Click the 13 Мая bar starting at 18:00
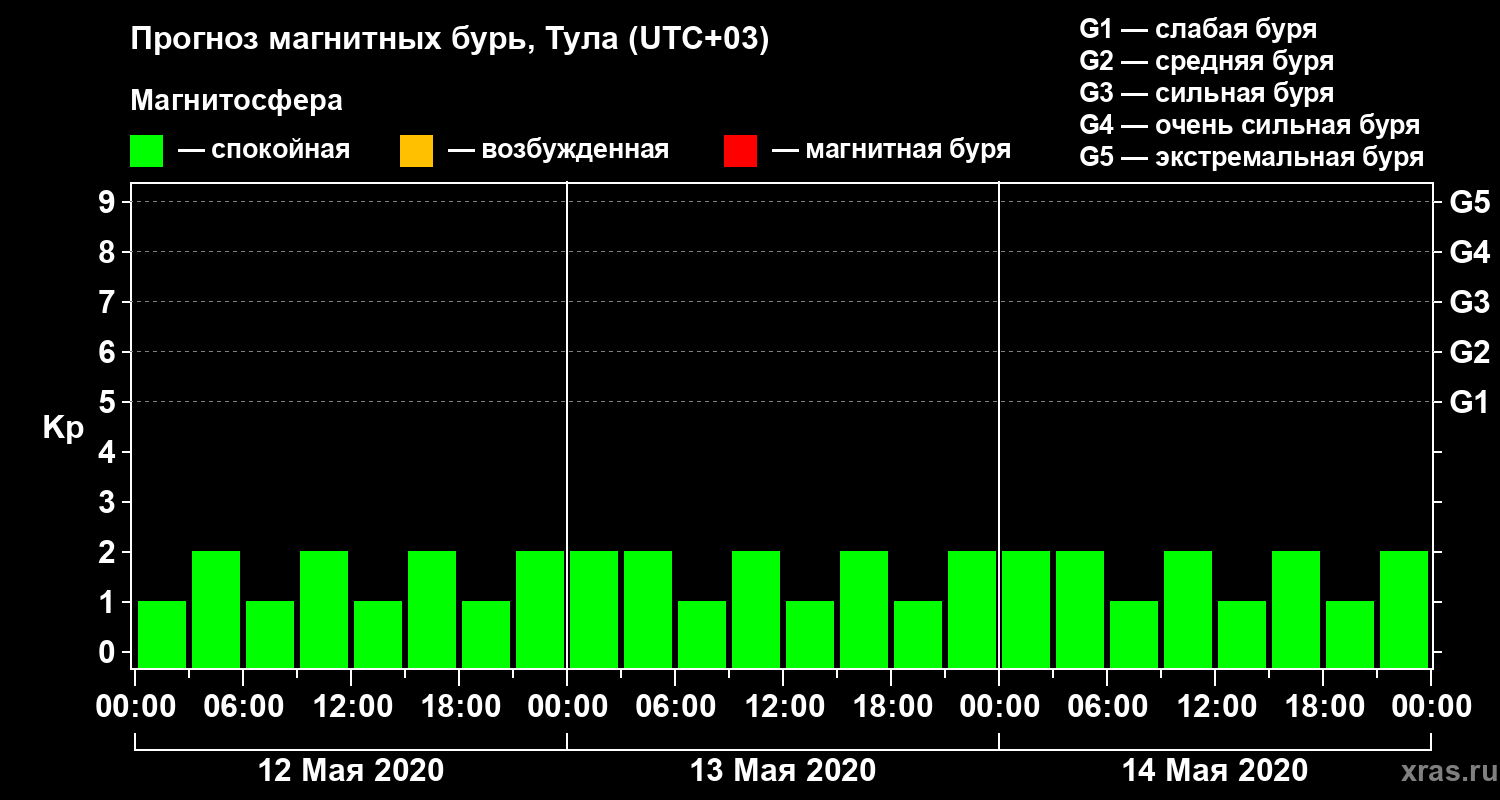 pyautogui.click(x=918, y=634)
